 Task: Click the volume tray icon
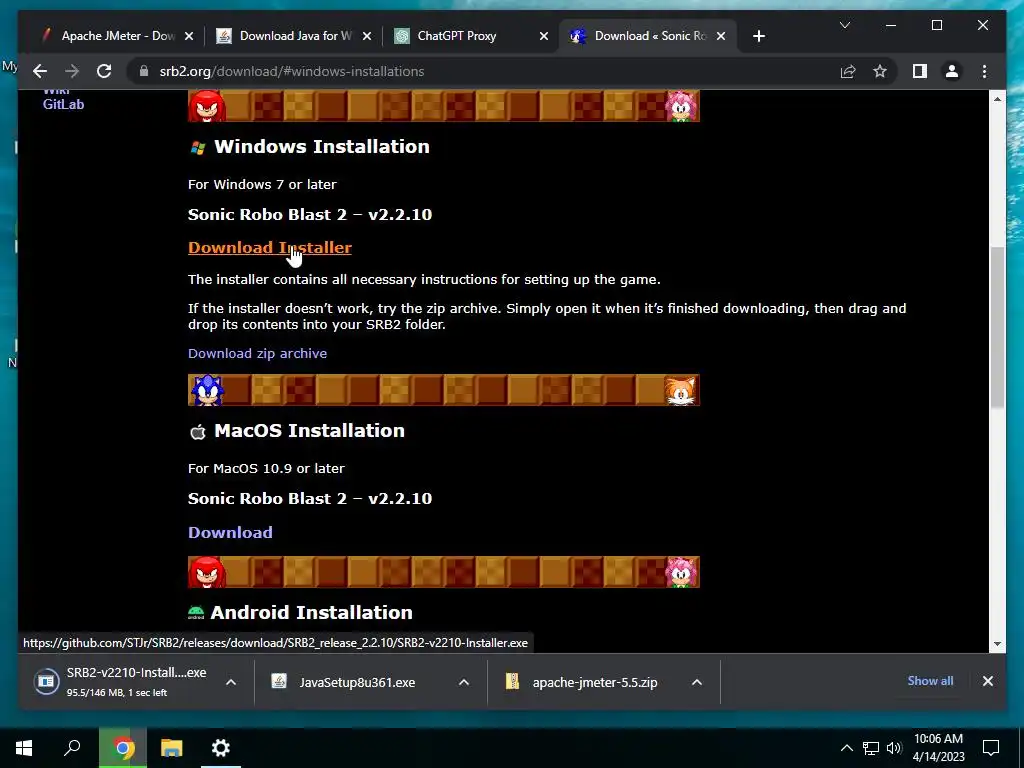click(x=894, y=748)
